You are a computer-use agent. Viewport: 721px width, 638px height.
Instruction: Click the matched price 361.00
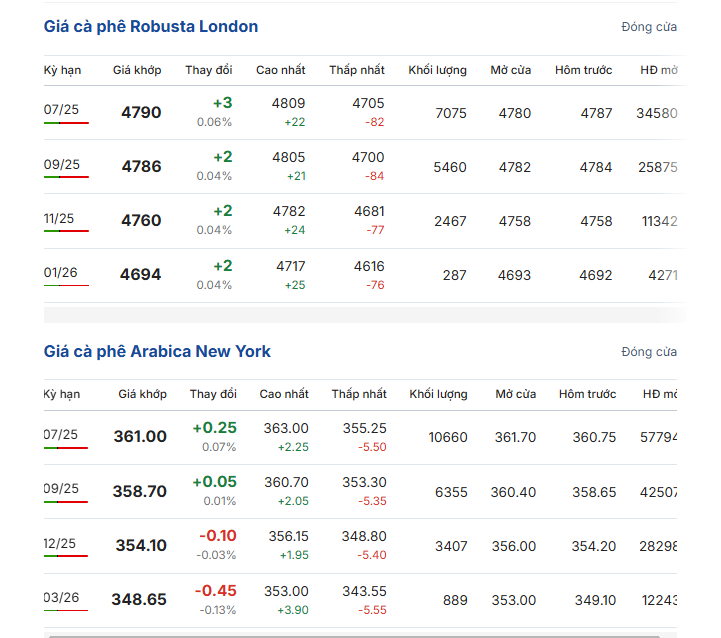tap(140, 436)
